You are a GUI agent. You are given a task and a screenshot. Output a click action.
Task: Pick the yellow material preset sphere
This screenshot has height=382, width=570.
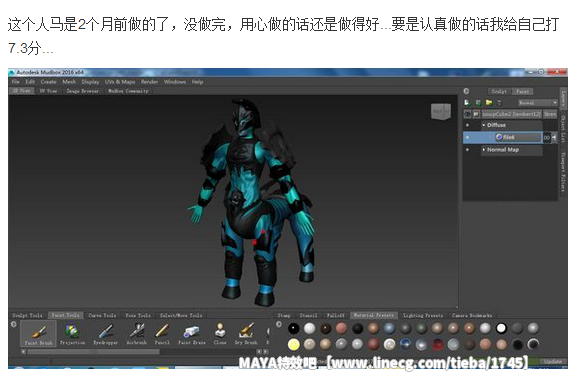point(294,344)
